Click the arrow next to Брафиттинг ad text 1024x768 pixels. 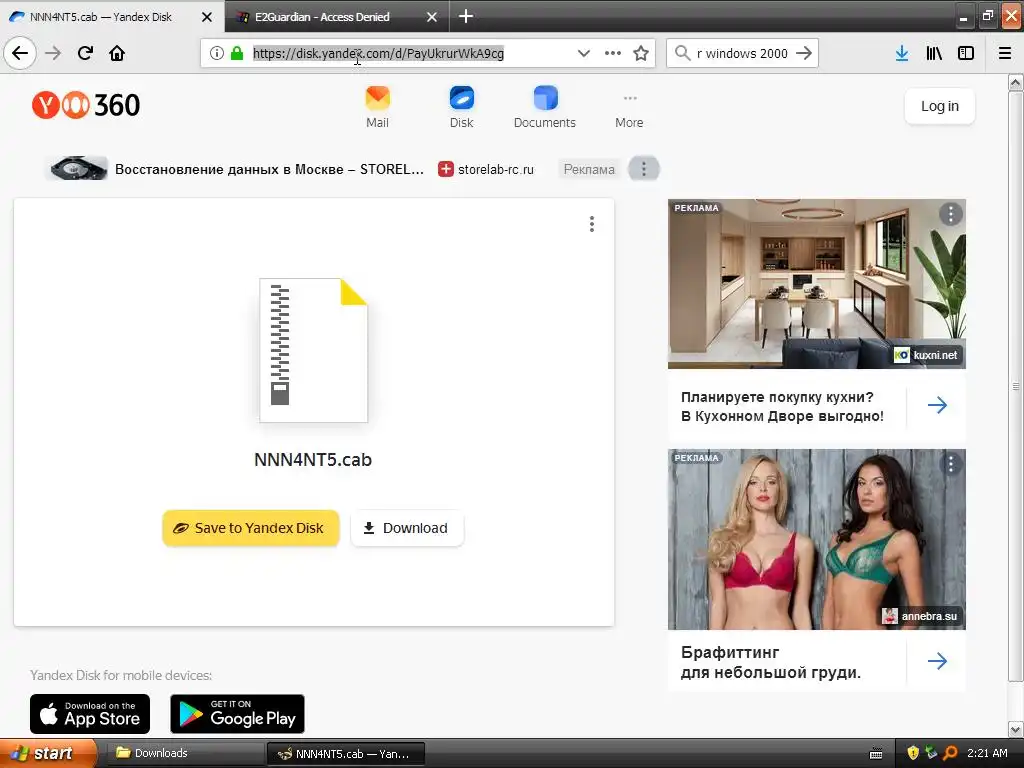937,661
